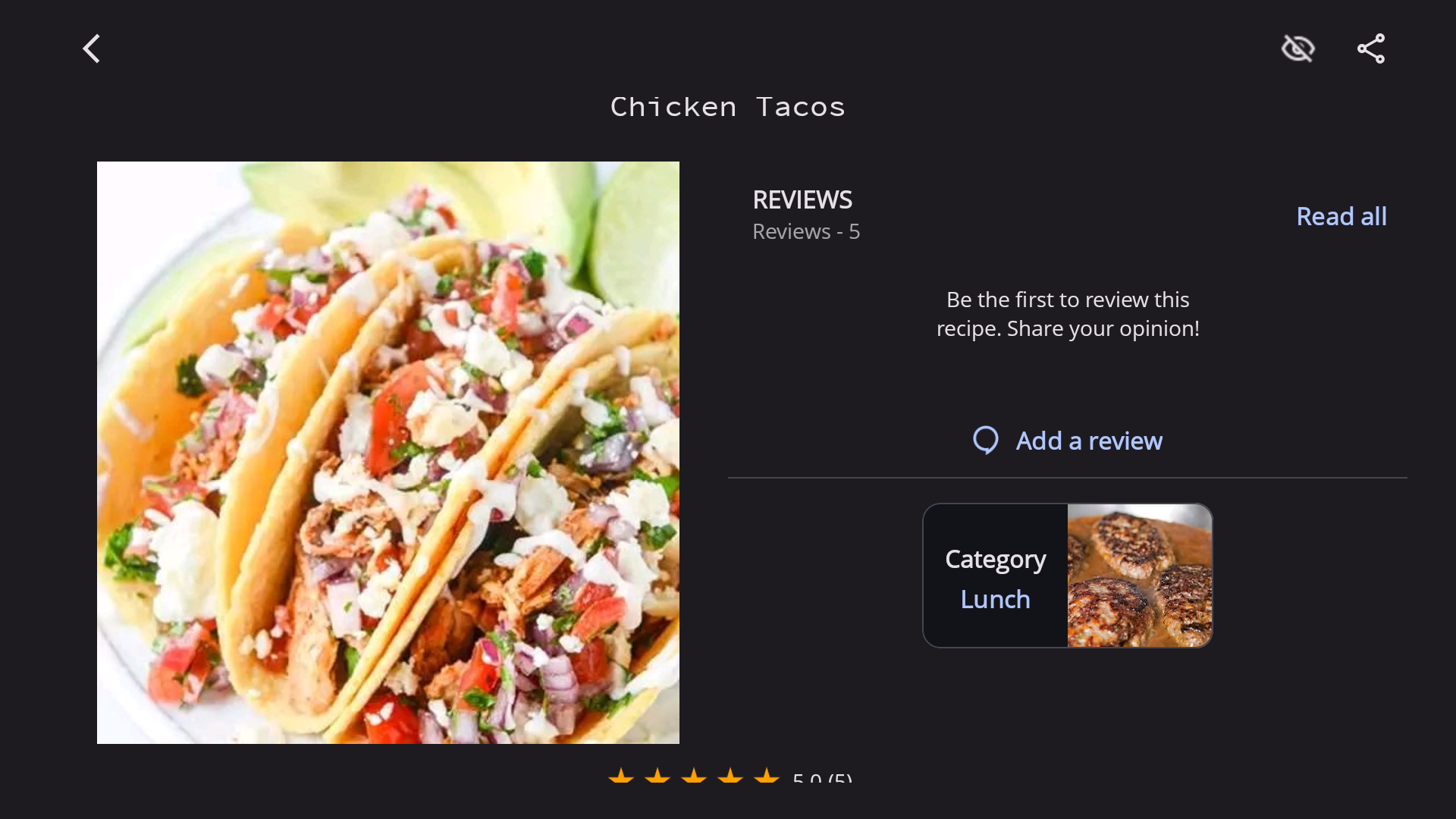Click the speech bubble review icon
Viewport: 1456px width, 819px height.
pos(986,440)
